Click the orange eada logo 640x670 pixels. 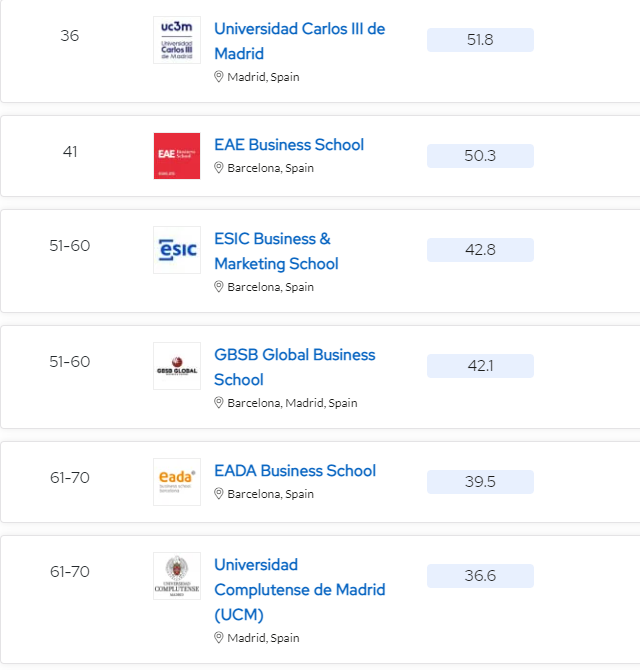(177, 482)
